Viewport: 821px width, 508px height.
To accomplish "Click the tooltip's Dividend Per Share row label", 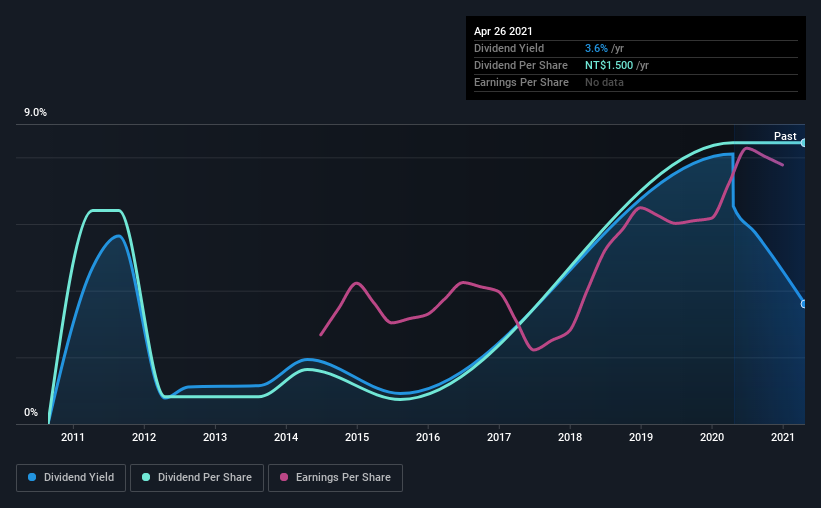I will click(x=520, y=65).
